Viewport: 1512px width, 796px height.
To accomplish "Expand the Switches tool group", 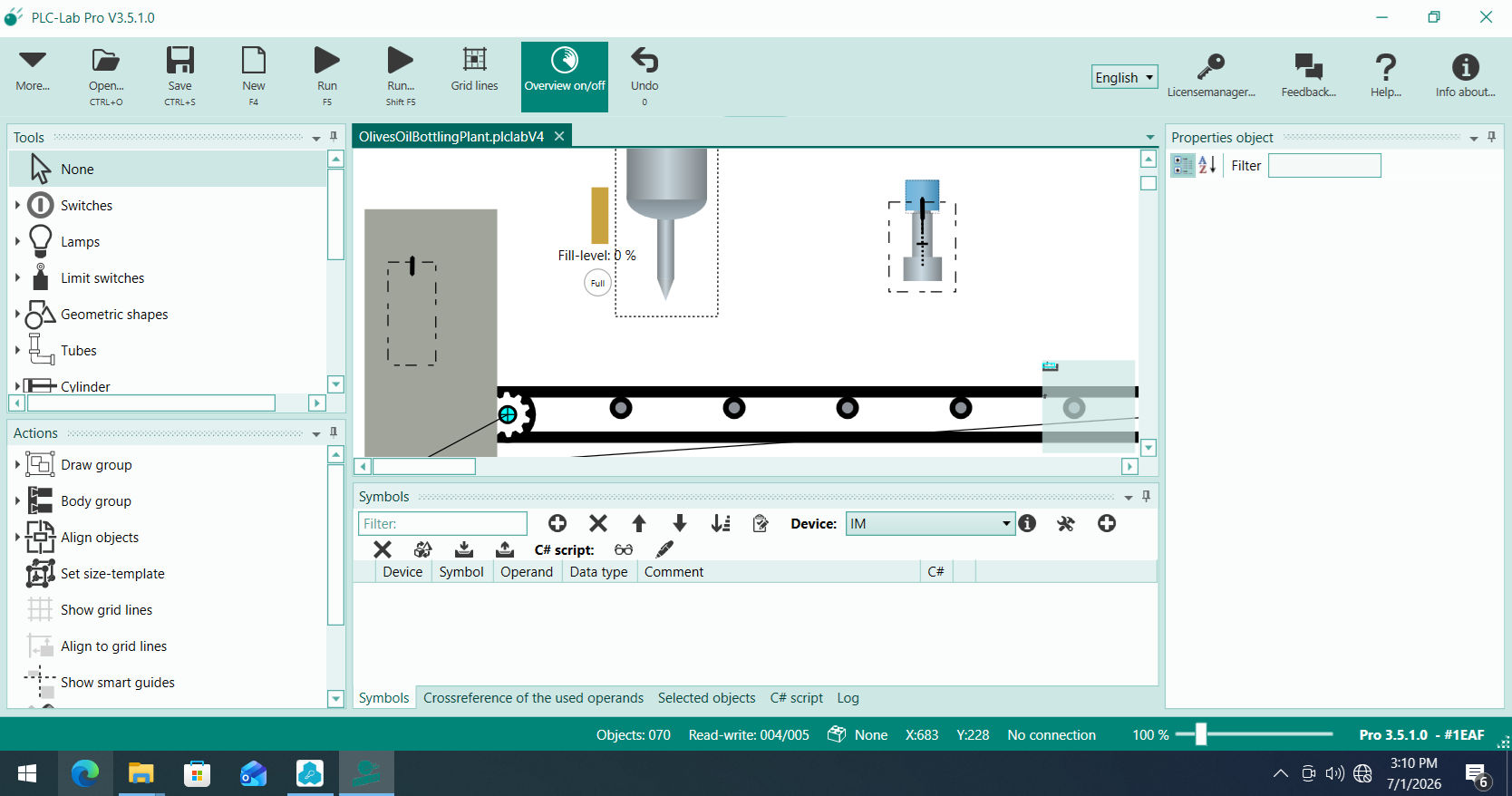I will [17, 205].
